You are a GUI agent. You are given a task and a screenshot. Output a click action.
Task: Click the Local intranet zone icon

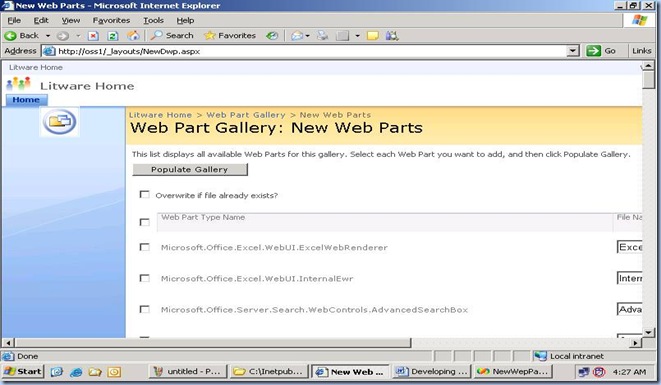(540, 356)
